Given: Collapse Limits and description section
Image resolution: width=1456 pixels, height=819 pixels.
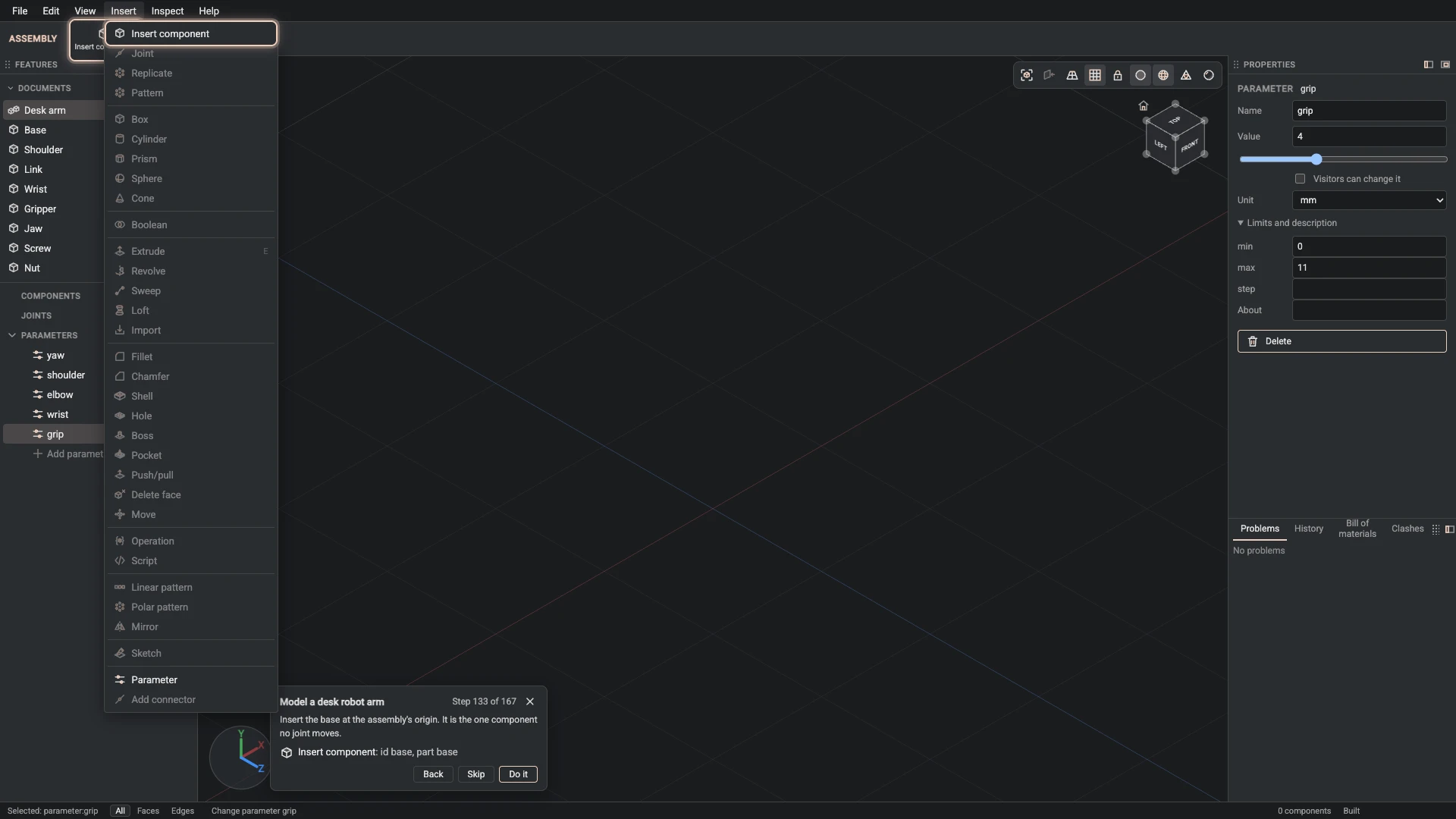Looking at the screenshot, I should click(1287, 223).
